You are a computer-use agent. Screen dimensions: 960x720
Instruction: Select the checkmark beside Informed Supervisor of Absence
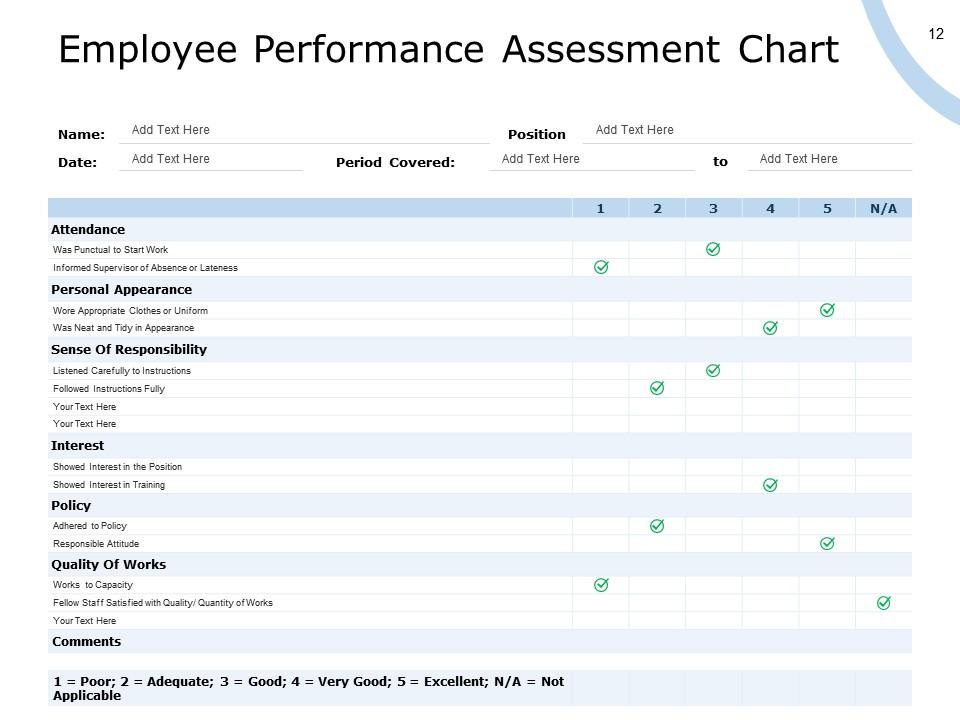click(600, 267)
